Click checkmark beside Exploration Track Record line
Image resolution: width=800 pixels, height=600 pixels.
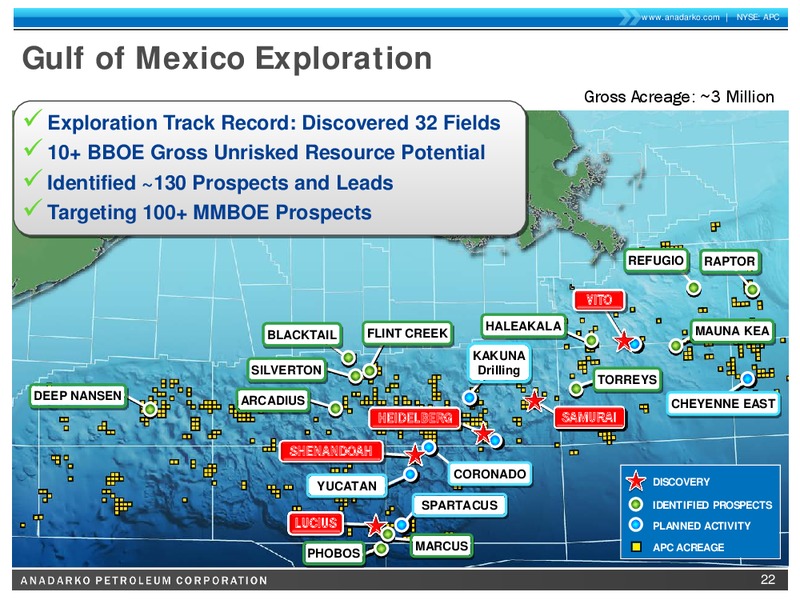pos(33,118)
